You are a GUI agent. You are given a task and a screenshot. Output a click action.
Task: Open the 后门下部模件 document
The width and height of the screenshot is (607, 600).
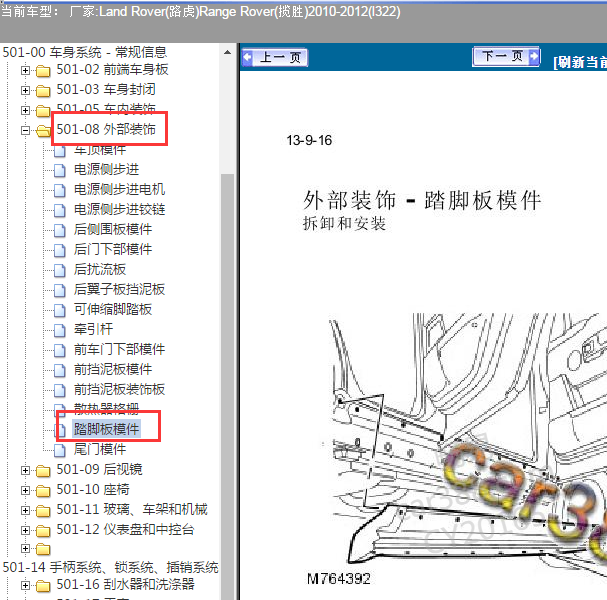(113, 249)
